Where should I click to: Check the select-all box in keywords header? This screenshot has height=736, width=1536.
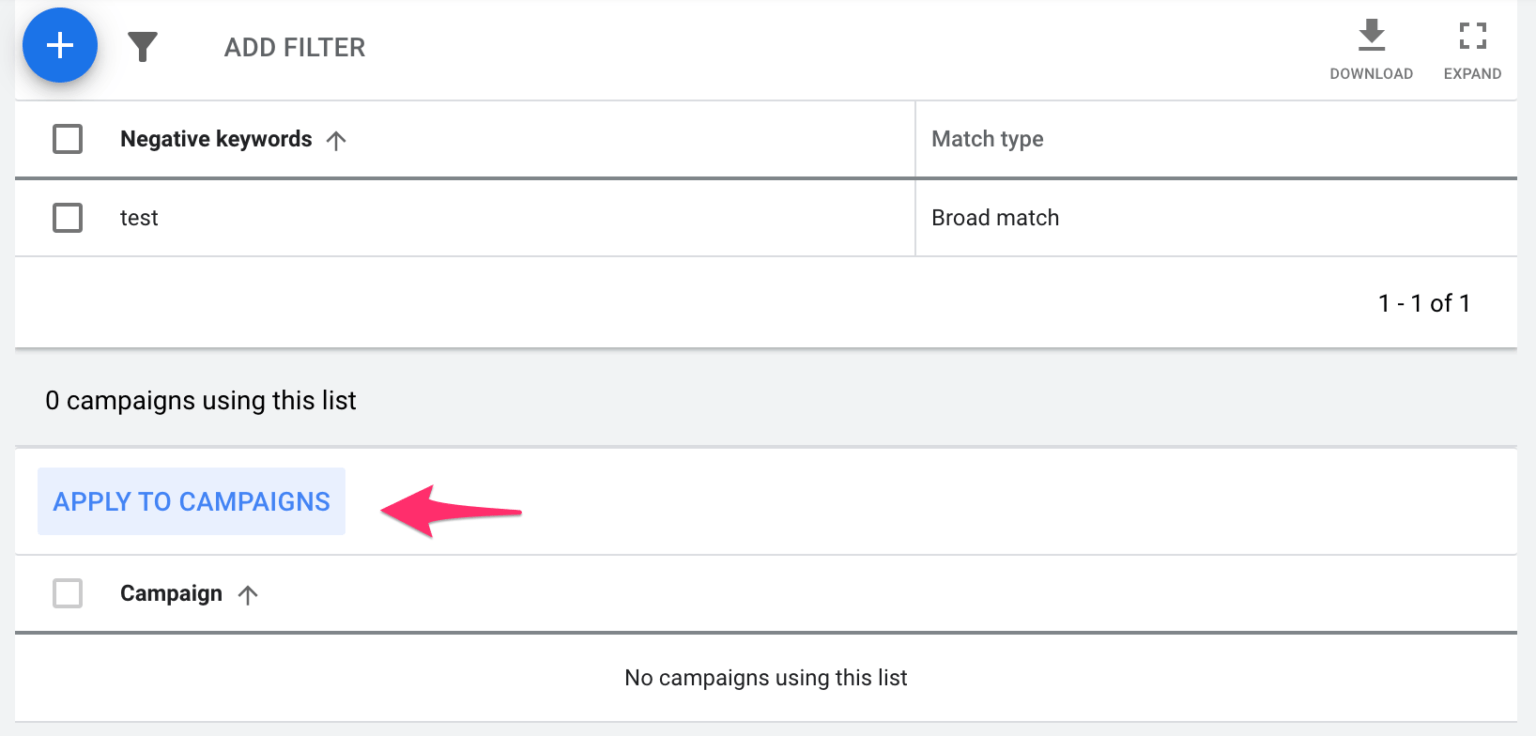tap(67, 139)
